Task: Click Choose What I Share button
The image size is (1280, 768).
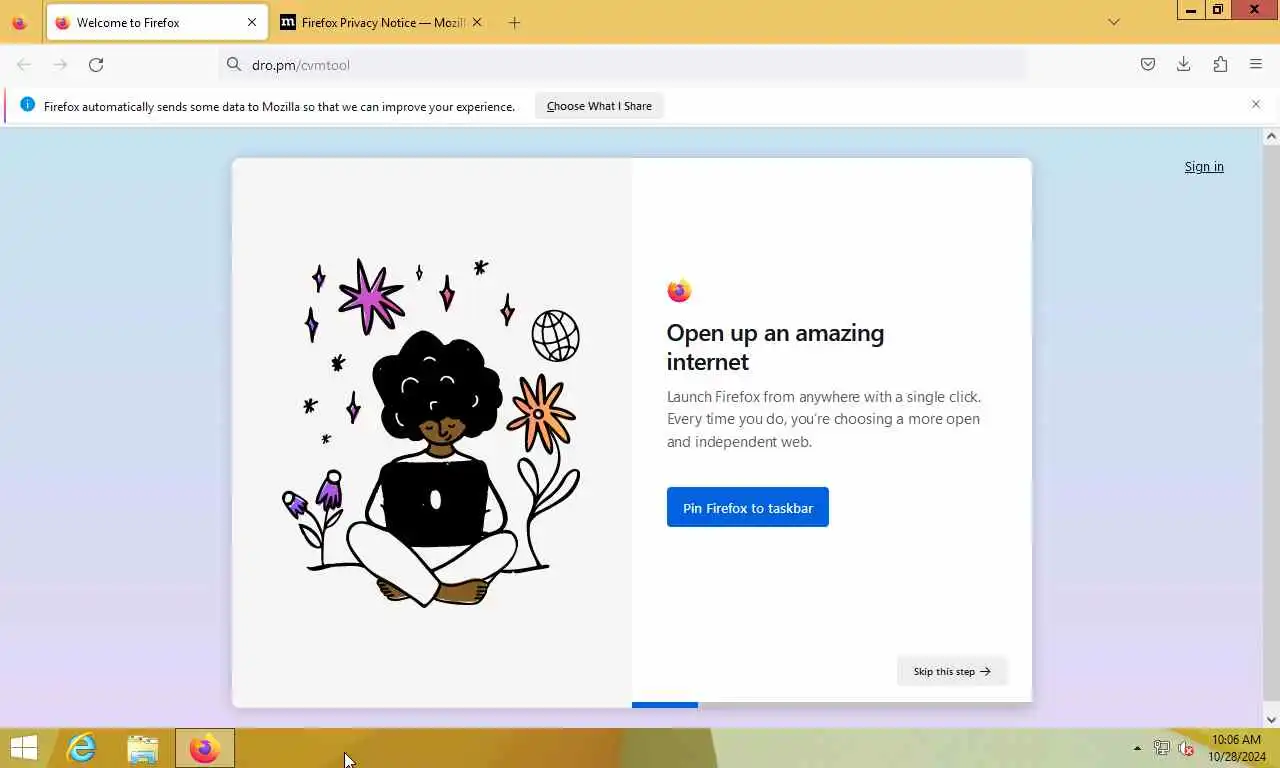Action: 599,106
